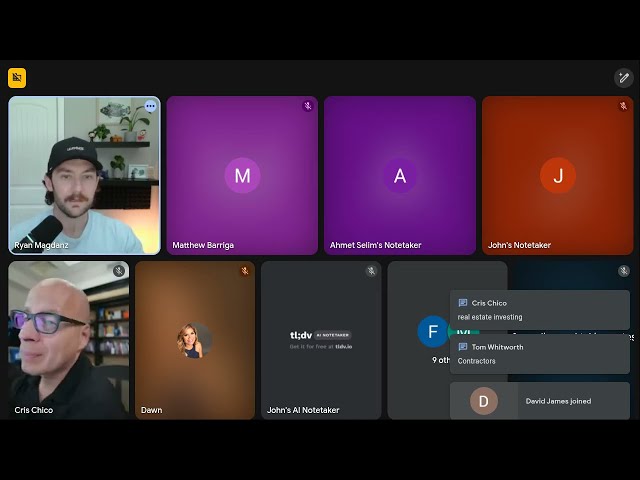Click the muted mic icon on Dawn's tile
Image resolution: width=640 pixels, height=480 pixels.
(245, 271)
